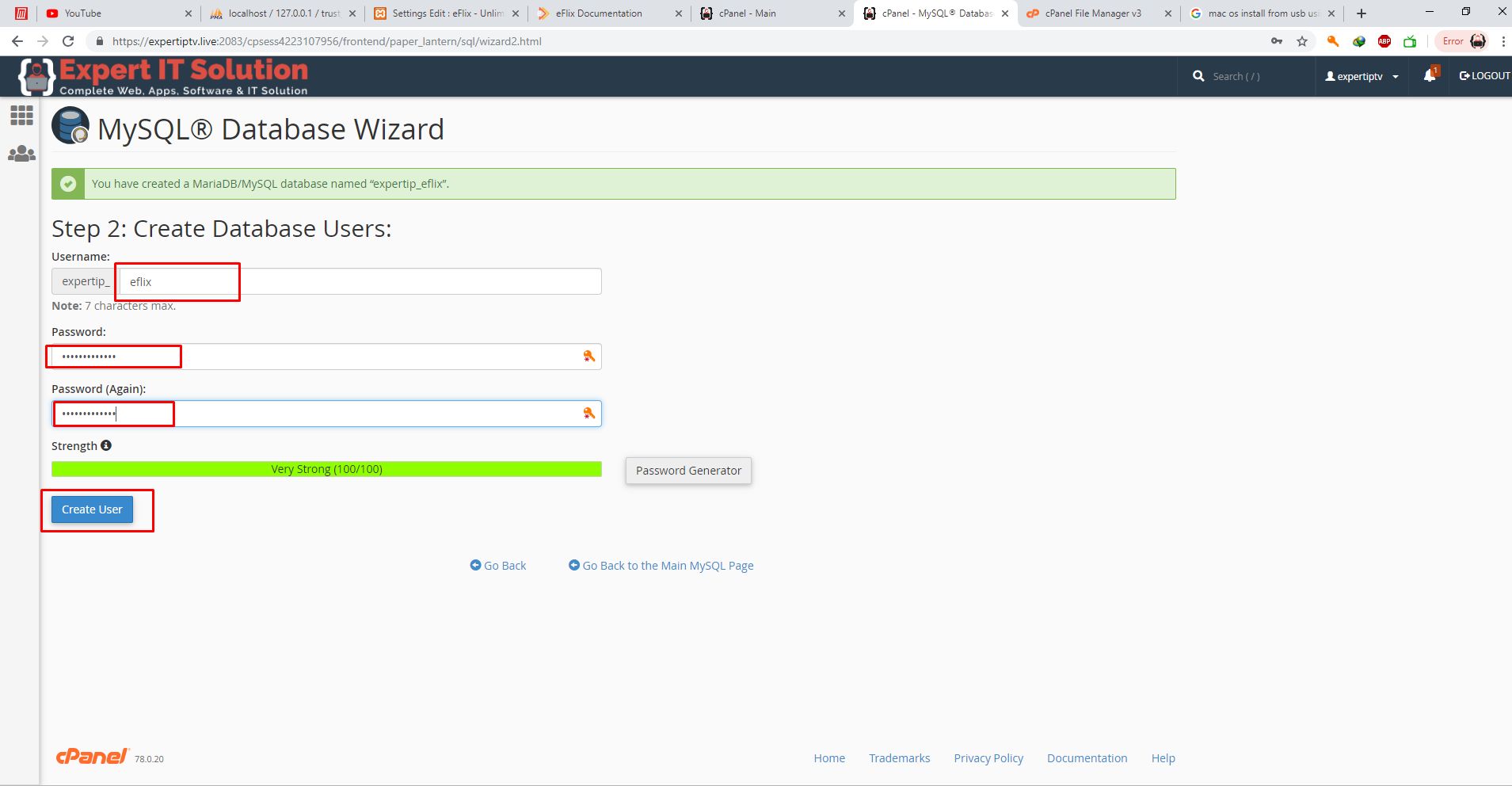Click the browser Forward arrow
This screenshot has width=1512, height=786.
[43, 41]
